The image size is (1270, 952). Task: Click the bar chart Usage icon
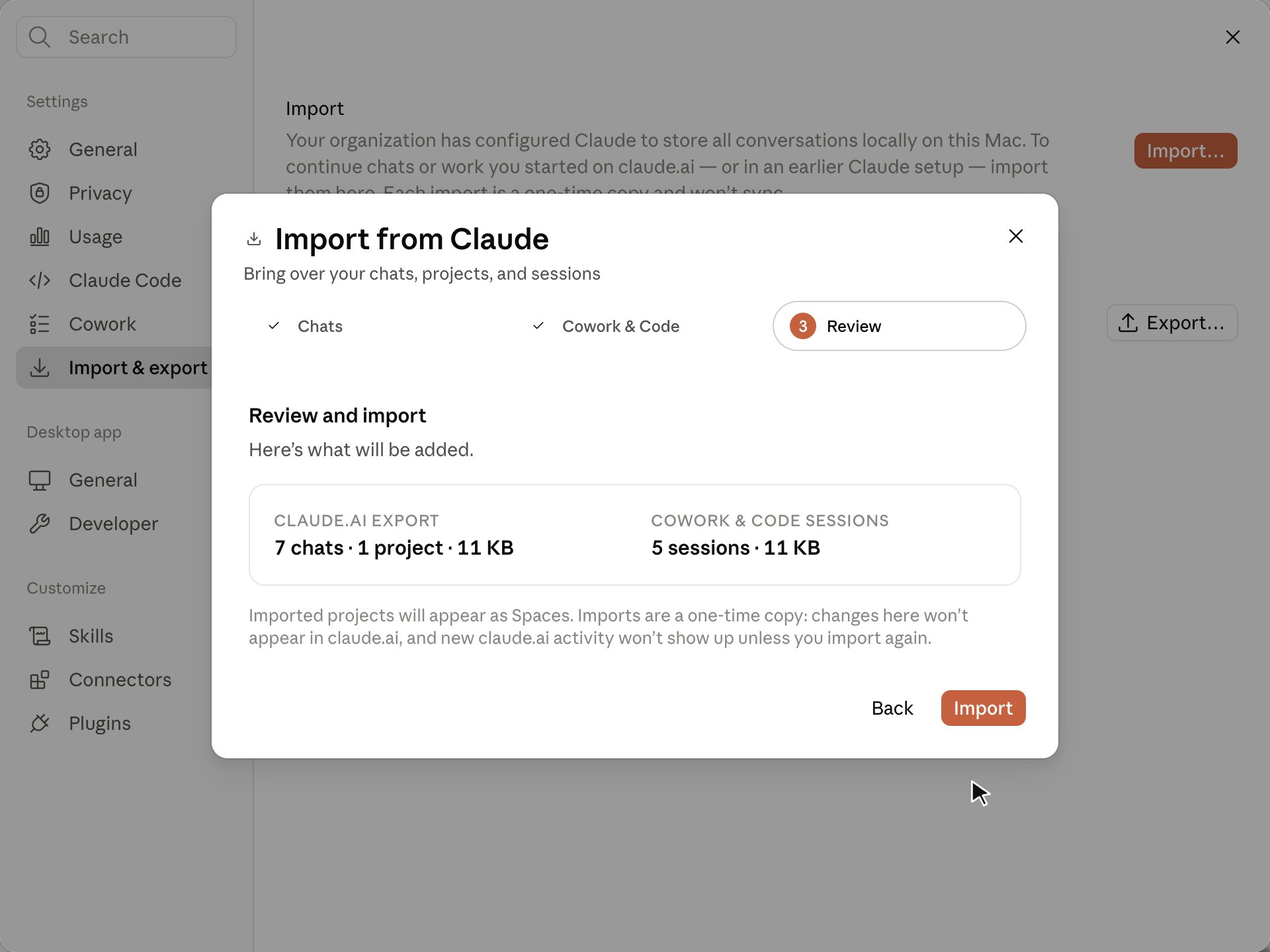coord(40,237)
